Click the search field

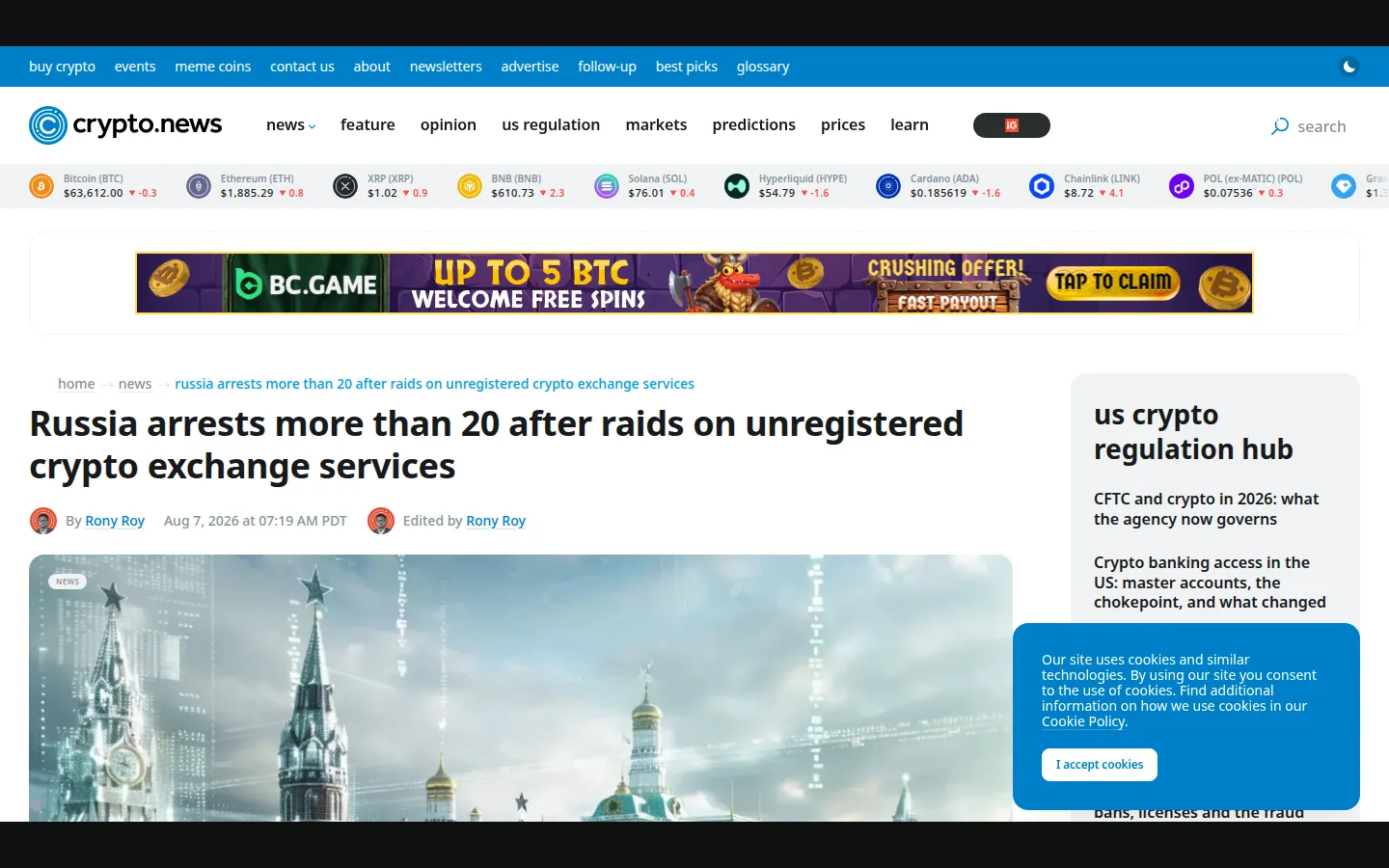1321,126
